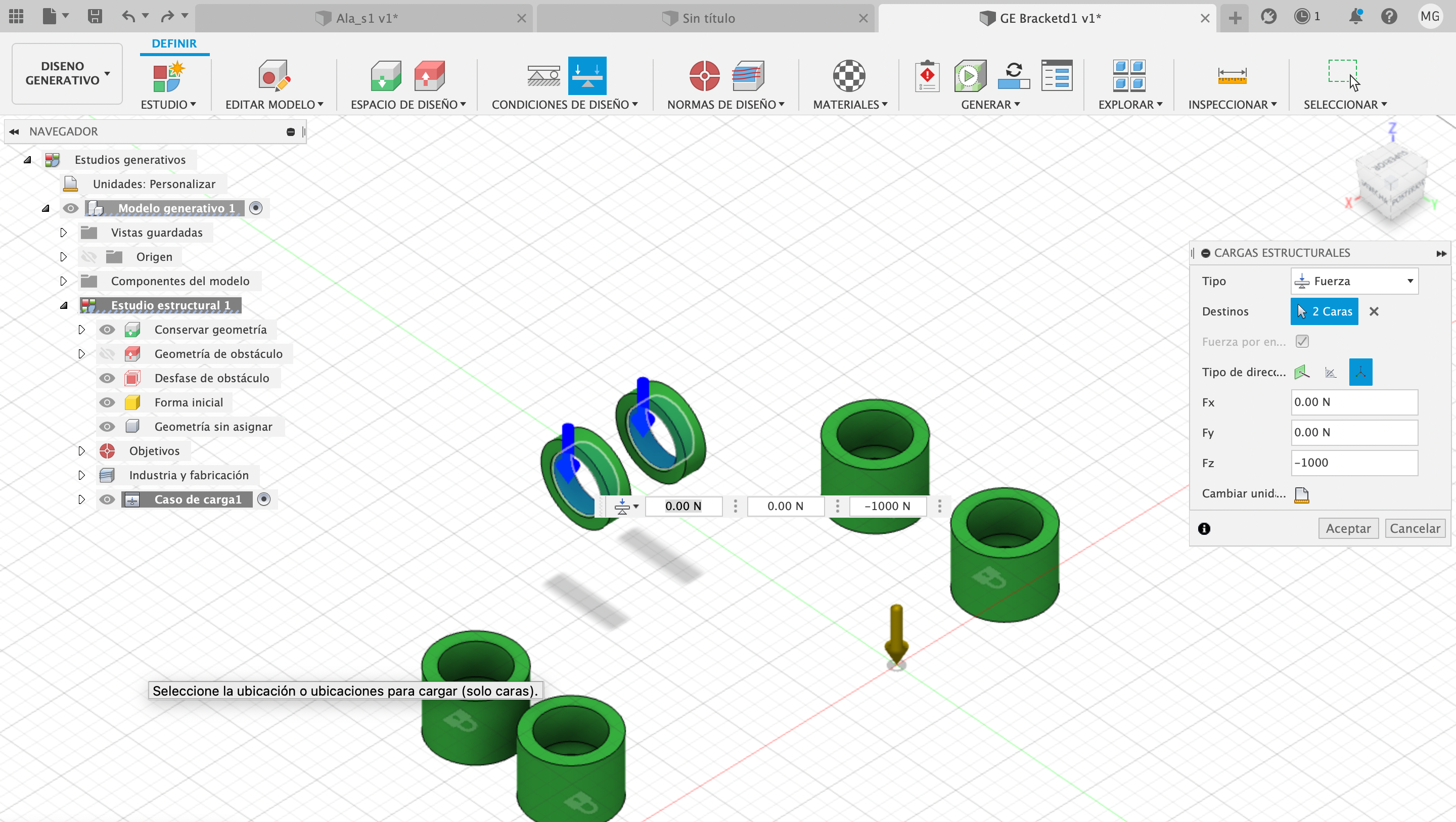Collapse the Estudio estructural 1 node
The image size is (1456, 822).
[x=64, y=305]
